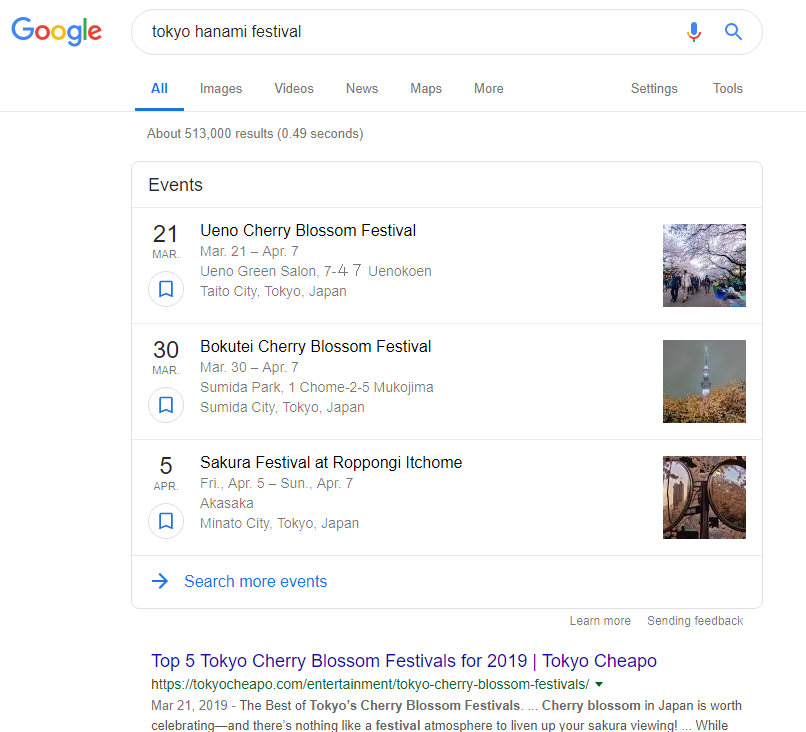Open Top 5 Tokyo Cherry Blossom Festivals link
Viewport: 806px width, 732px height.
404,661
